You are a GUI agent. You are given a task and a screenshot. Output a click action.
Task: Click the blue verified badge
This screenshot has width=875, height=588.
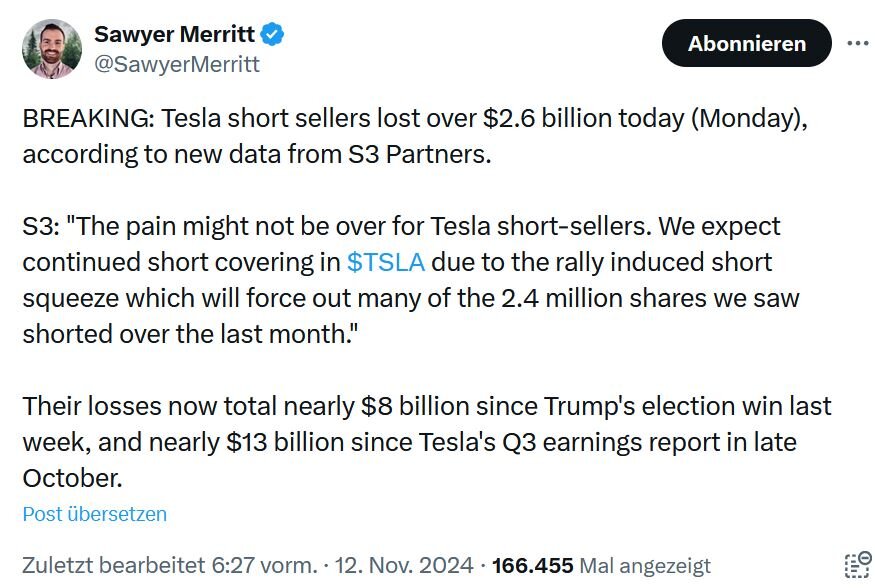272,35
